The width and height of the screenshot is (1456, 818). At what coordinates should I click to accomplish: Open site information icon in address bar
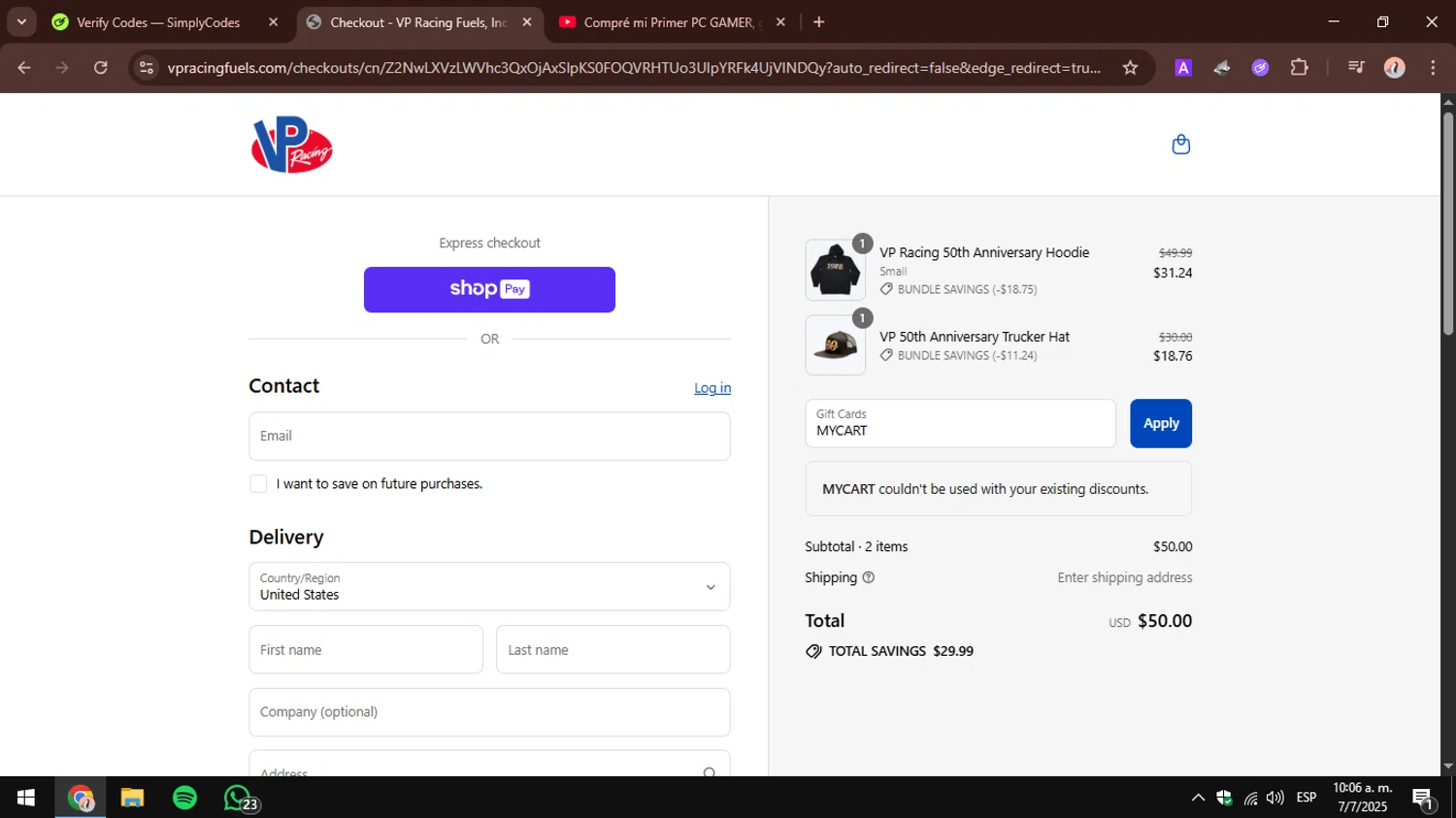(x=147, y=68)
